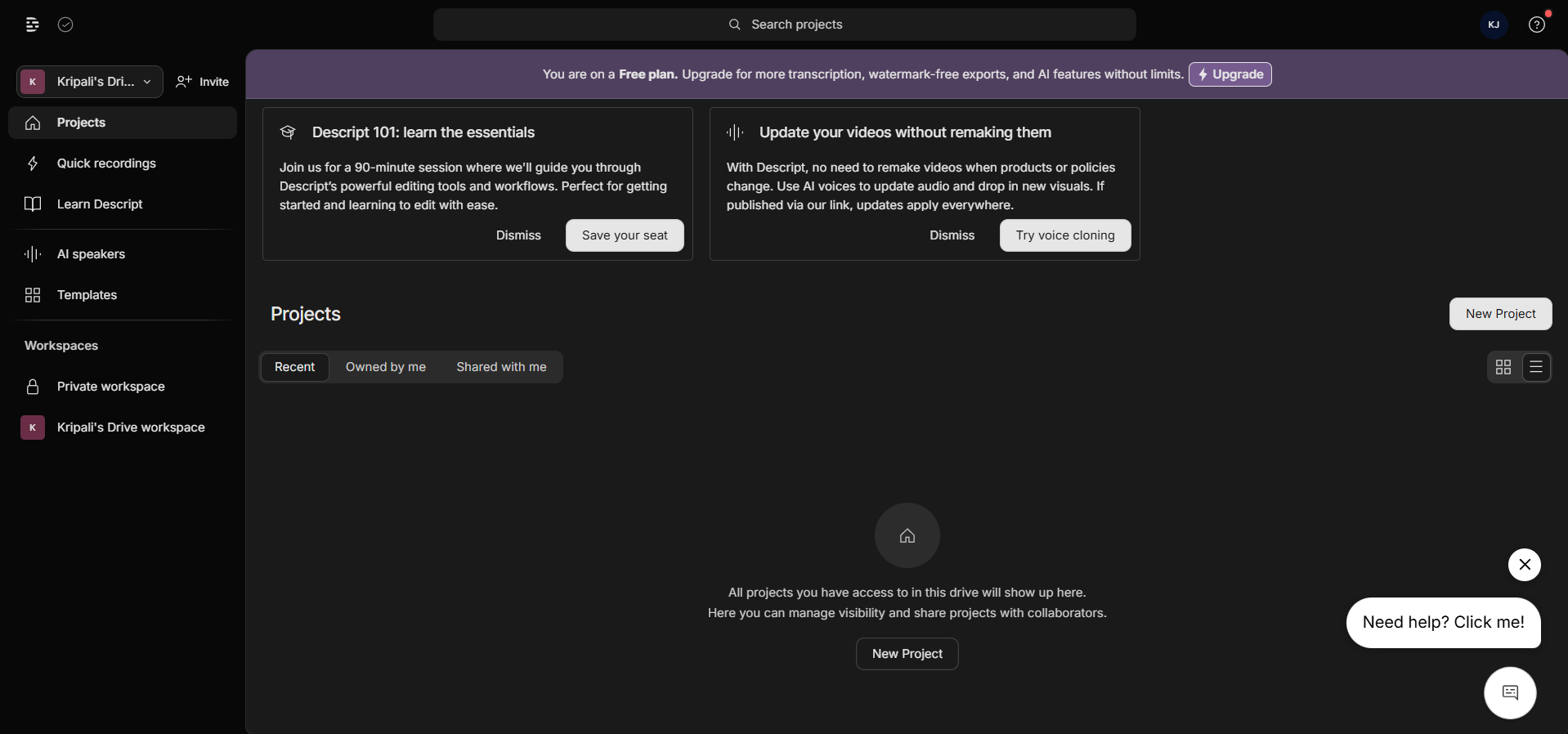Click Save your seat button

click(625, 235)
